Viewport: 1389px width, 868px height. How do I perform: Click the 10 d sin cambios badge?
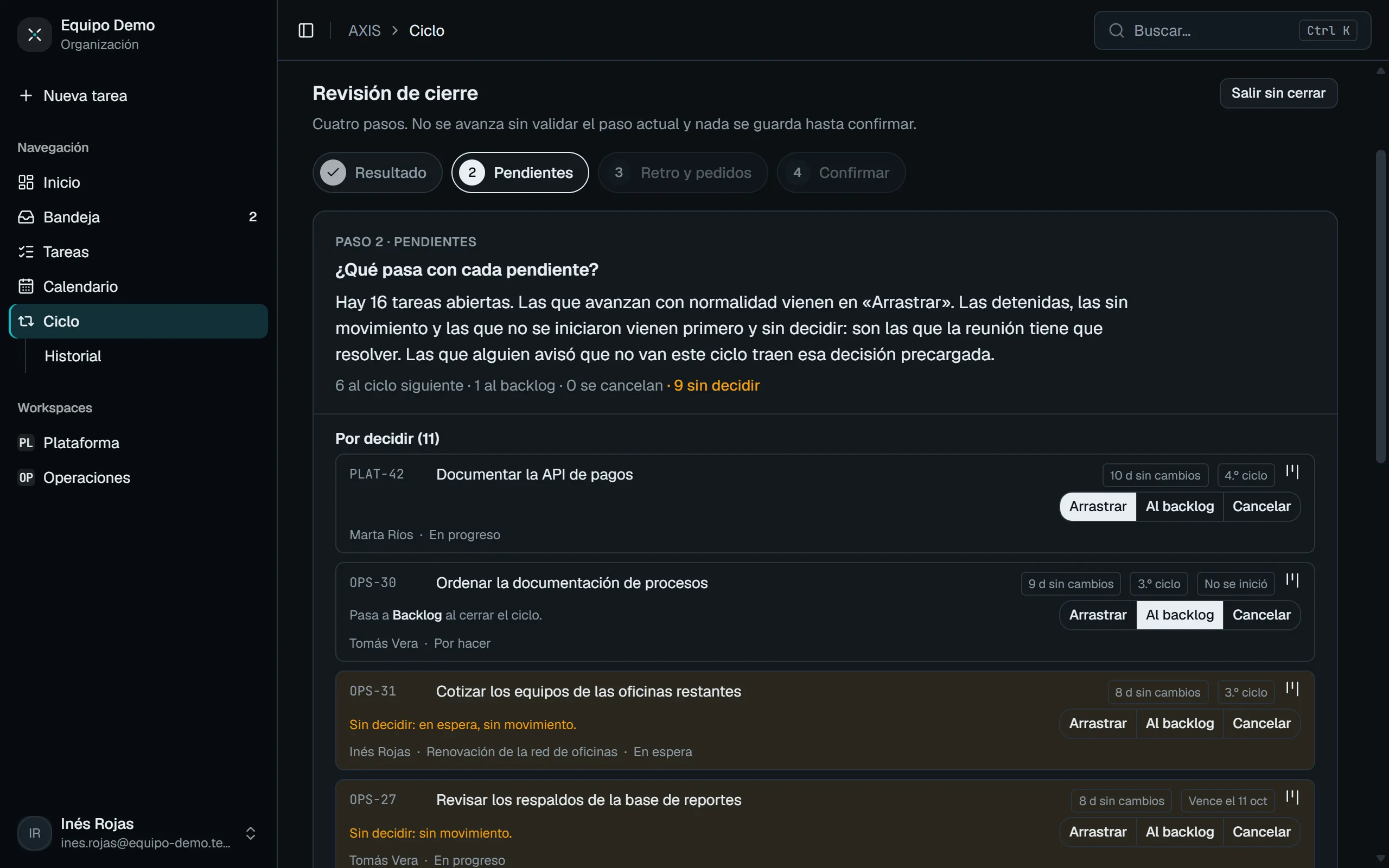coord(1155,475)
